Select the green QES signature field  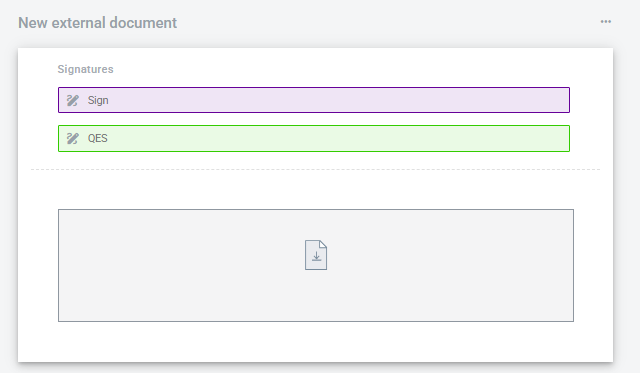(x=314, y=138)
